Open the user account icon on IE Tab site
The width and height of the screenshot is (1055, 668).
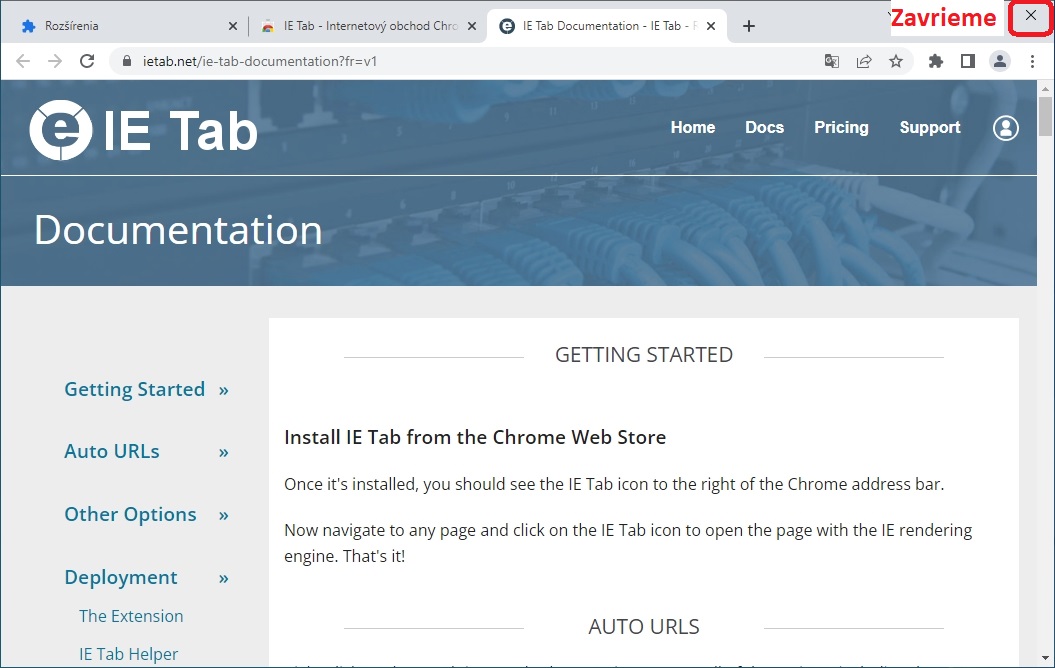(1005, 128)
